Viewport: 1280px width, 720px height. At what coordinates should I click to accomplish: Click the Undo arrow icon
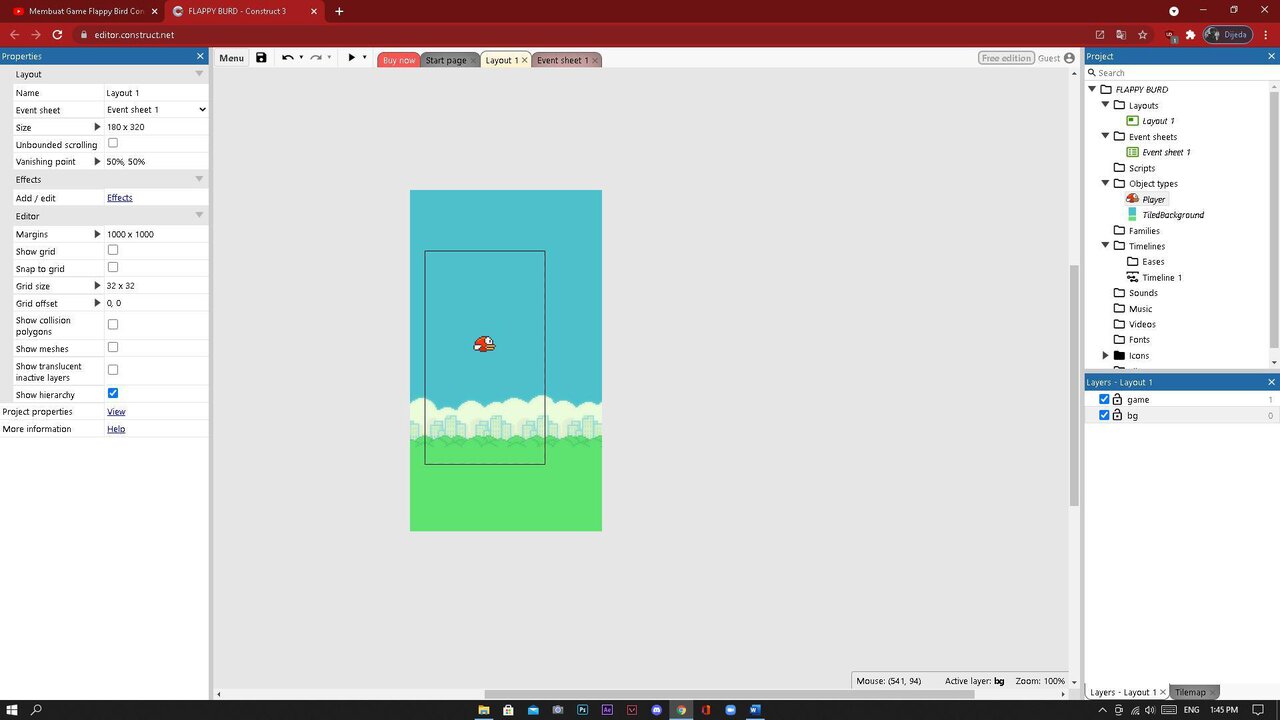(x=287, y=58)
